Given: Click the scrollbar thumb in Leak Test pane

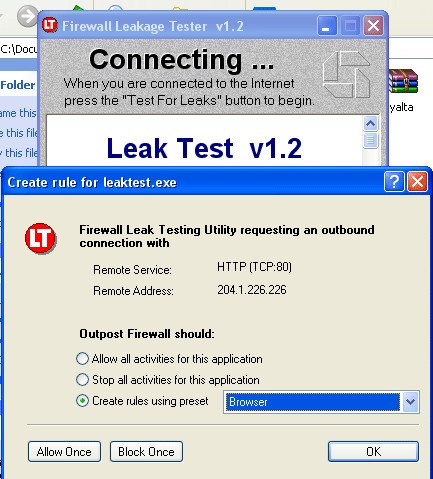Looking at the screenshot, I should pos(370,140).
